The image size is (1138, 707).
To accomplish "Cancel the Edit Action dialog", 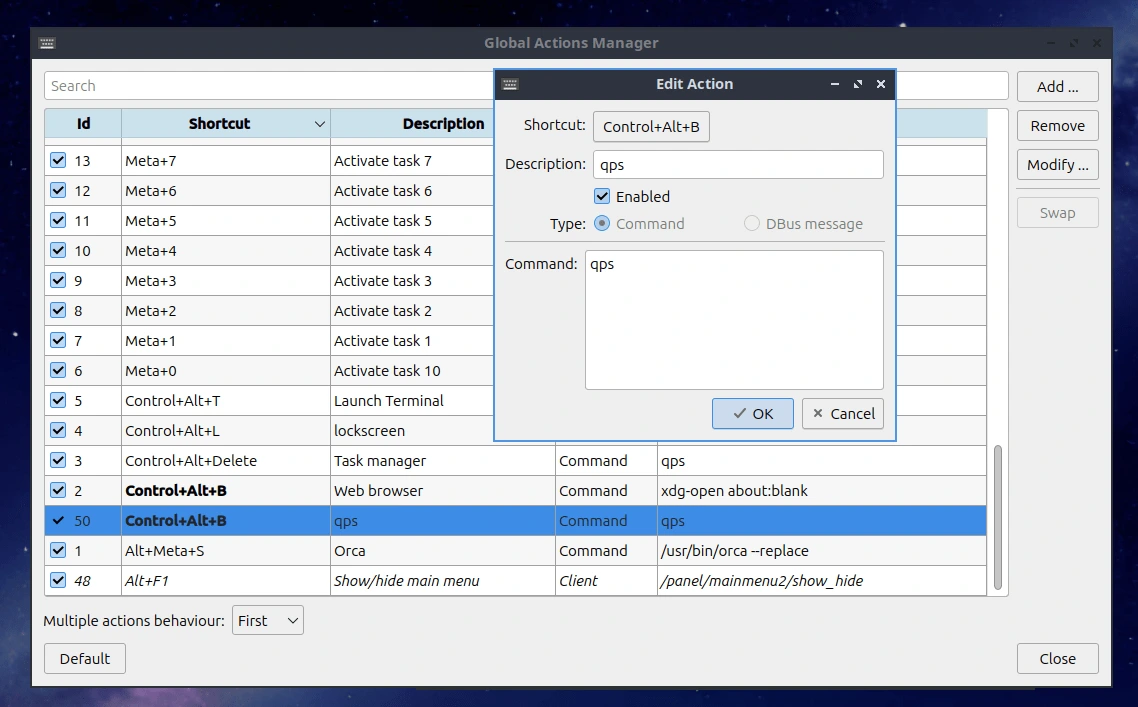I will tap(843, 414).
